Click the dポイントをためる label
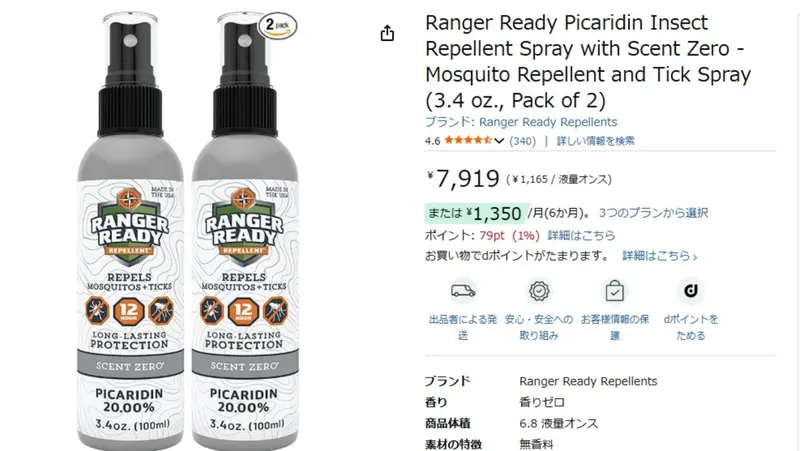The width and height of the screenshot is (800, 451). 691,327
